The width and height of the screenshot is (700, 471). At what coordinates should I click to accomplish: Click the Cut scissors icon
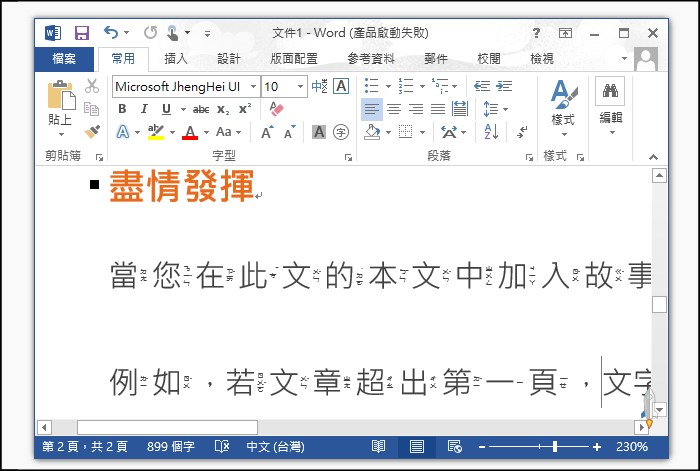92,86
